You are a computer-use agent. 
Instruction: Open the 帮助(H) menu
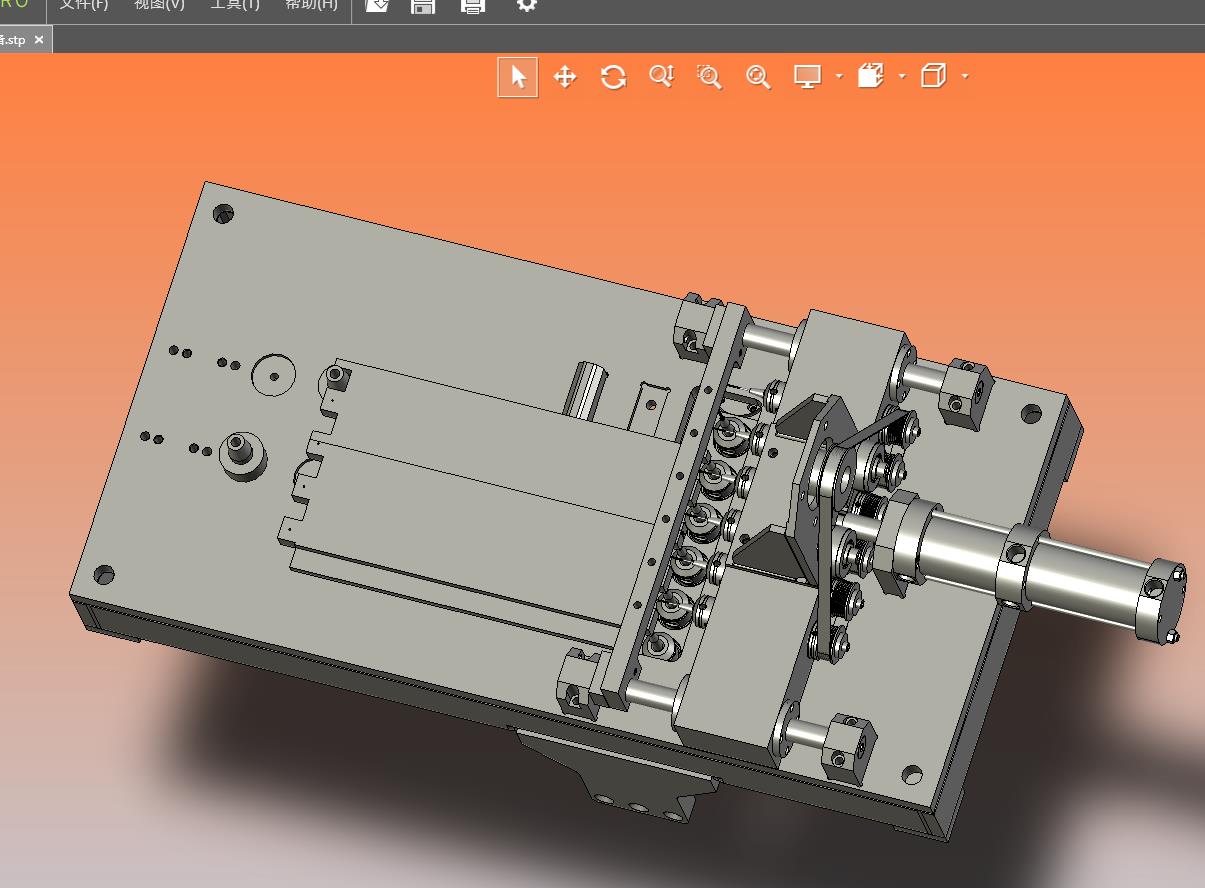tap(311, 5)
